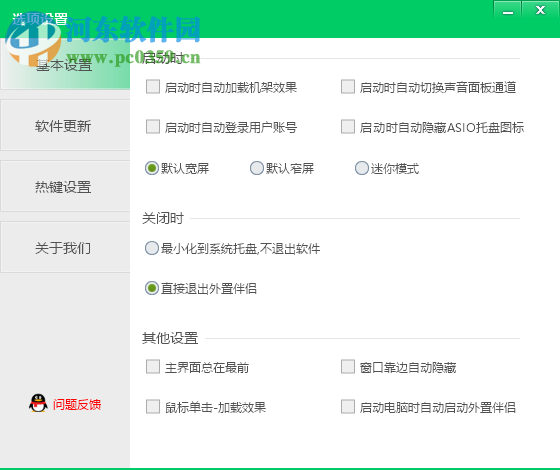Image resolution: width=560 pixels, height=470 pixels.
Task: Enable 启动时自动切换声音面板通道 checkbox
Action: click(348, 87)
